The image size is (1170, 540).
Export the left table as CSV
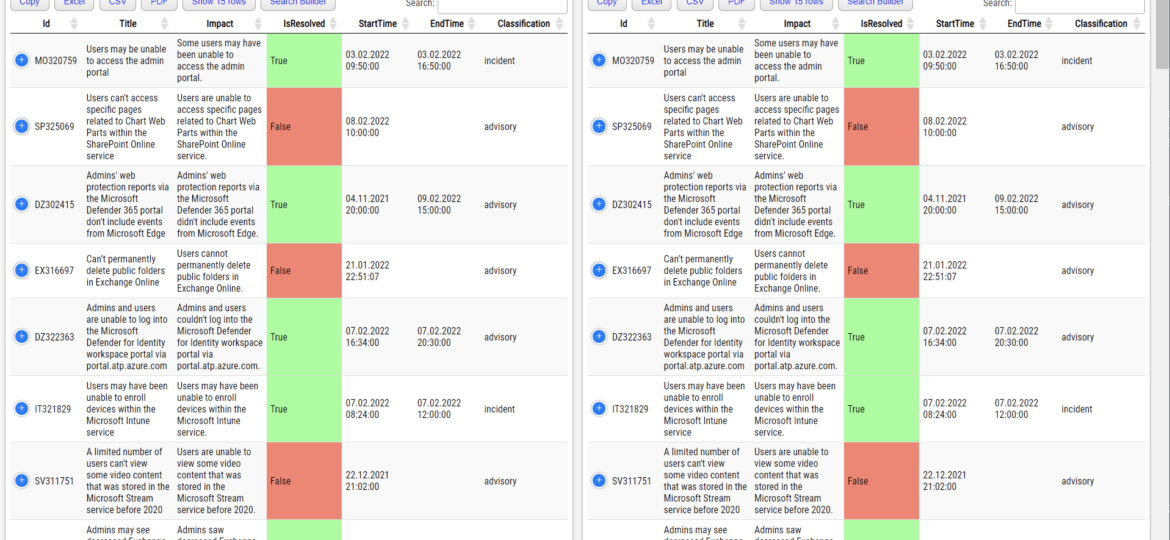pyautogui.click(x=117, y=4)
